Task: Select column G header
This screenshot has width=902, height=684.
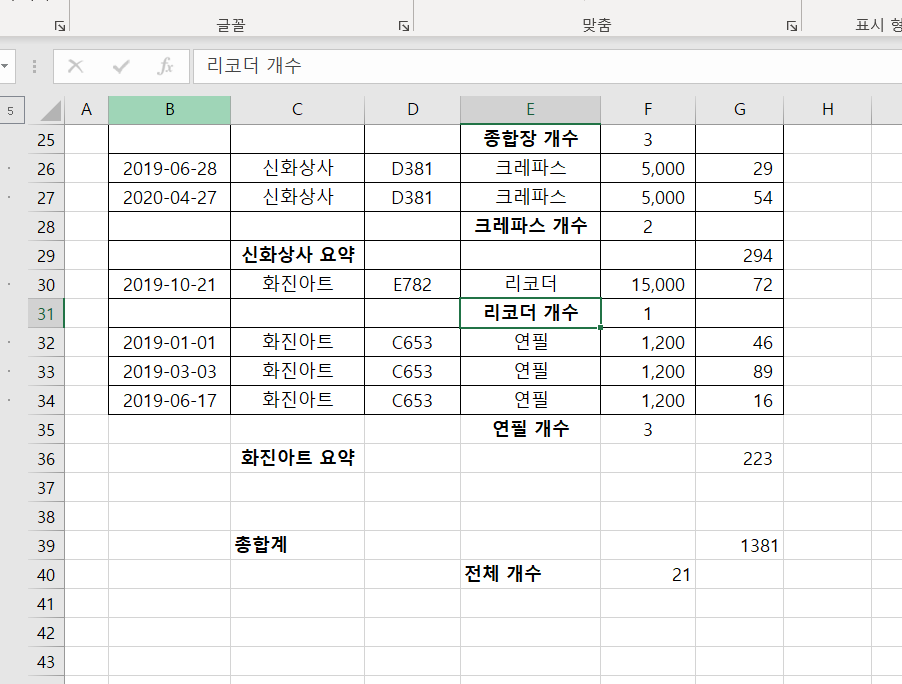Action: click(739, 110)
